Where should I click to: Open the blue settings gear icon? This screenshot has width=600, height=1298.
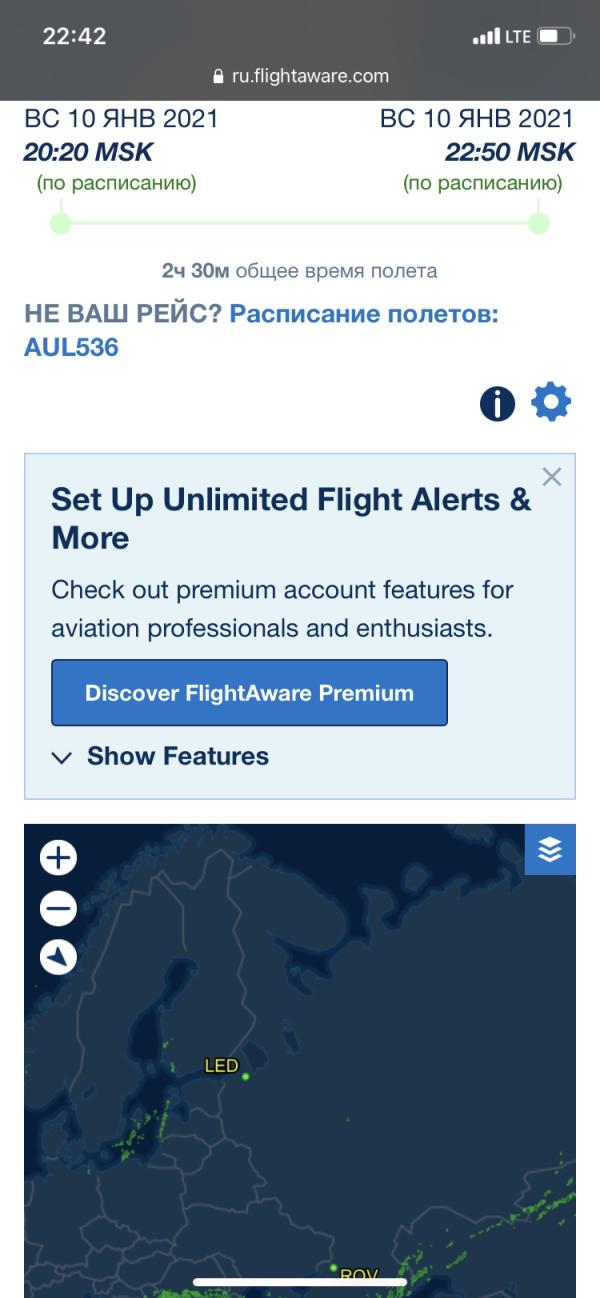551,402
